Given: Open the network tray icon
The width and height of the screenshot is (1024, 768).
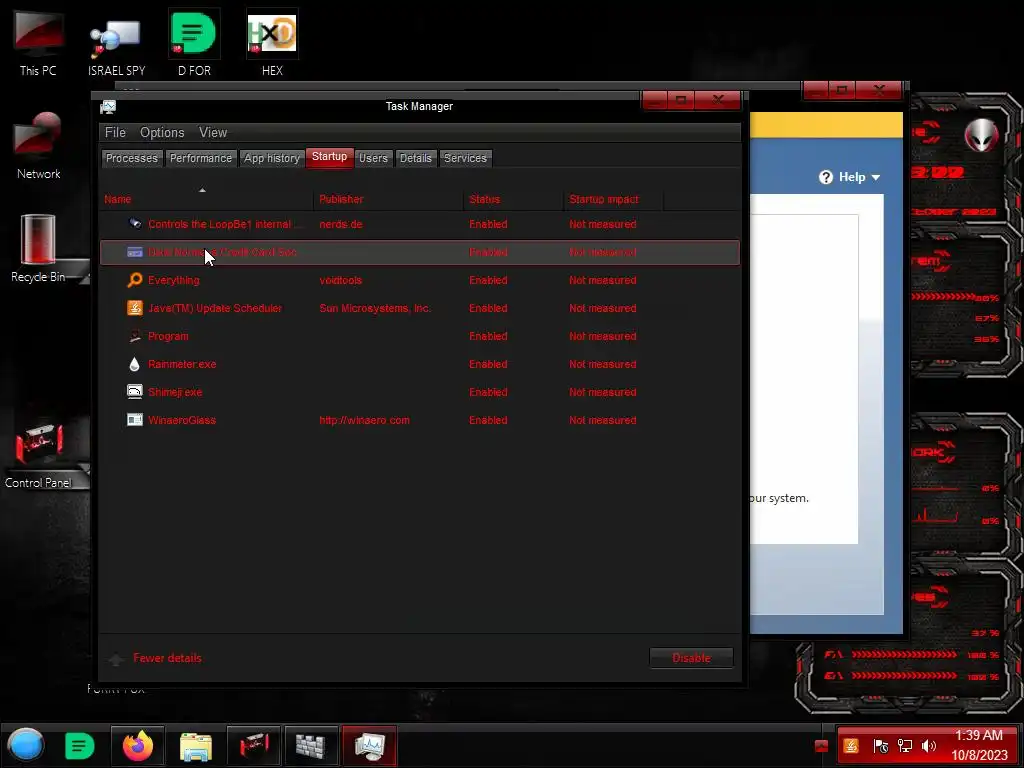Looking at the screenshot, I should (x=905, y=746).
